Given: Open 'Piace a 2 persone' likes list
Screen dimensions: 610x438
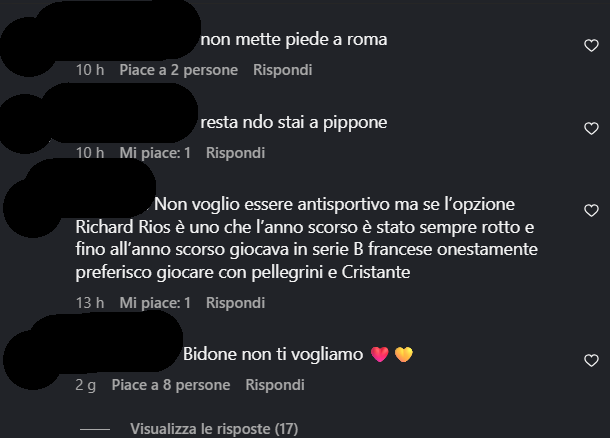Looking at the screenshot, I should click(x=179, y=70).
